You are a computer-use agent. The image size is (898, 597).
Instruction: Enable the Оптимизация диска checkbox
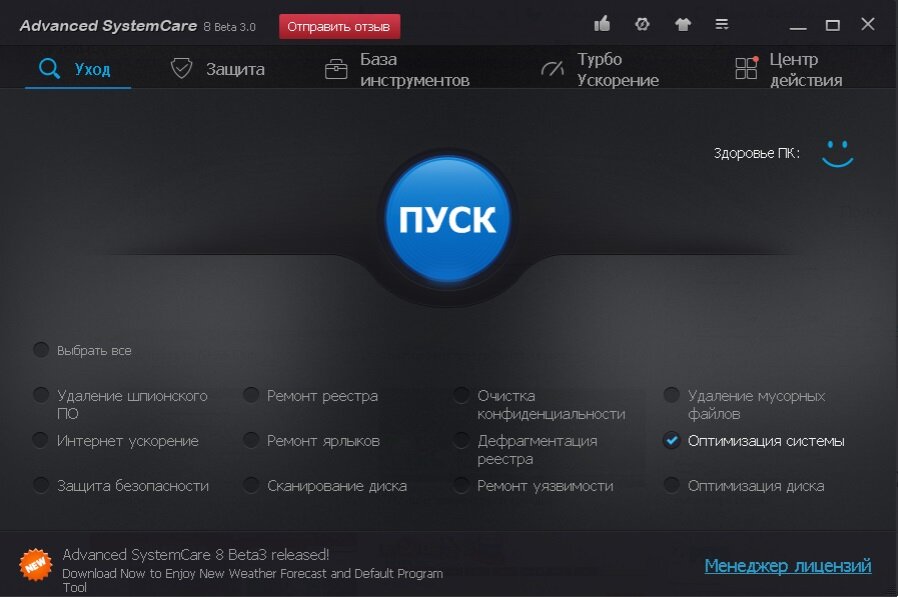pos(671,485)
